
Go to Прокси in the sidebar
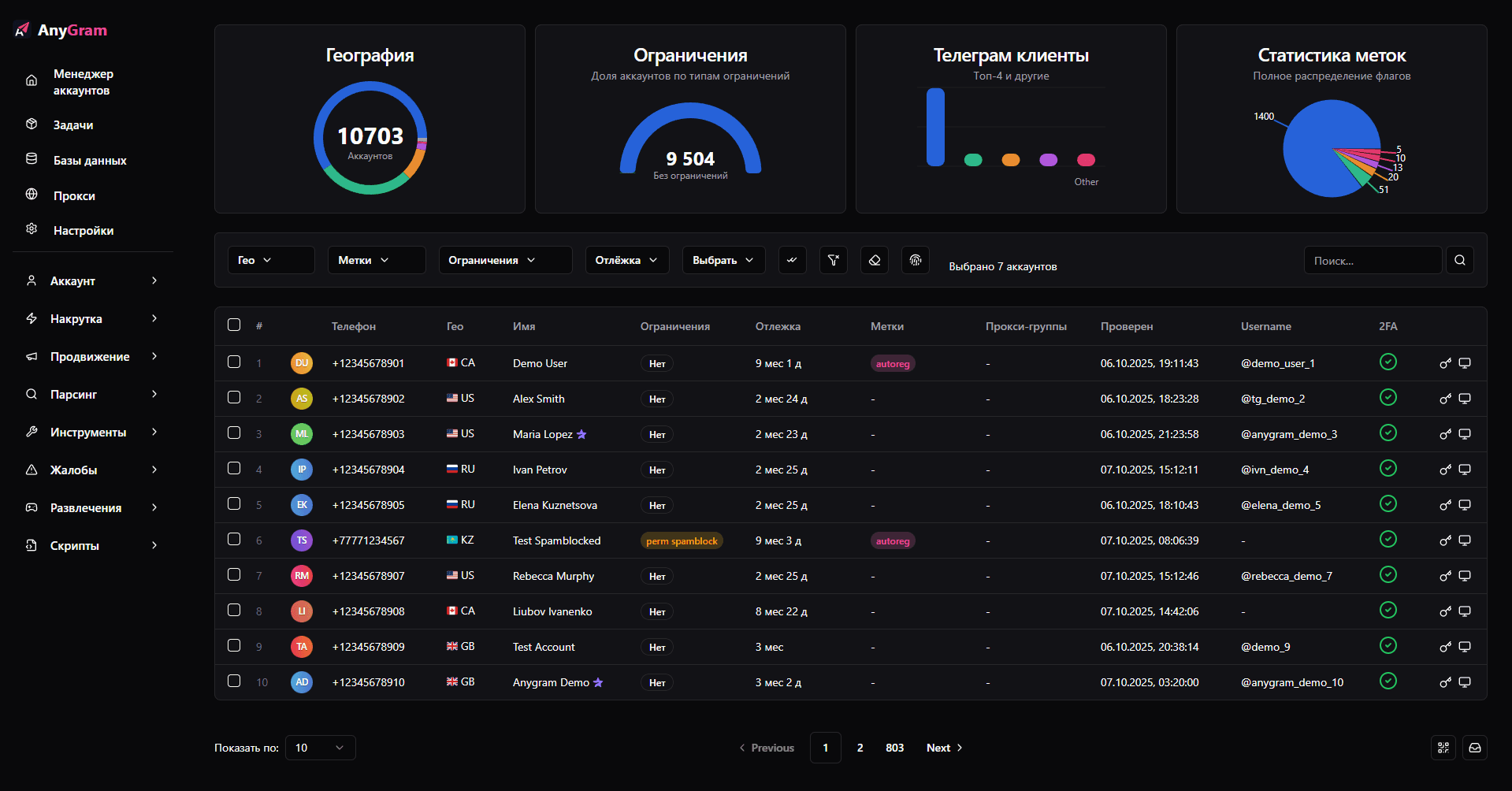coord(75,195)
